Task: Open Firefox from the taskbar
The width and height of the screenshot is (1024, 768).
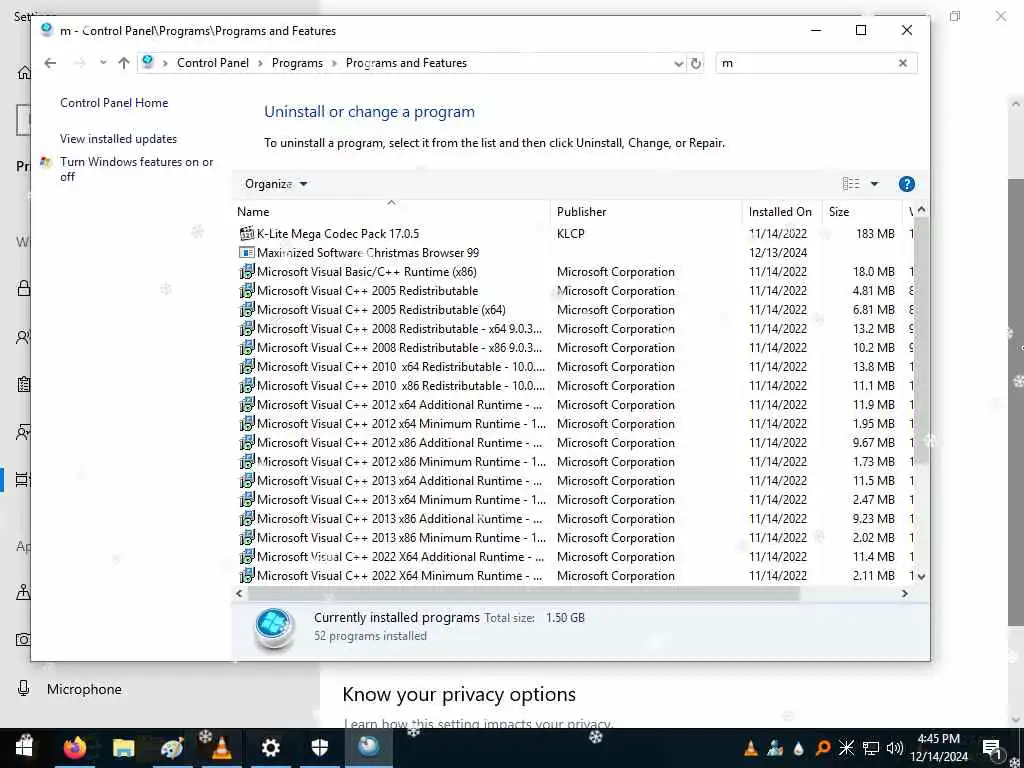Action: click(x=75, y=748)
